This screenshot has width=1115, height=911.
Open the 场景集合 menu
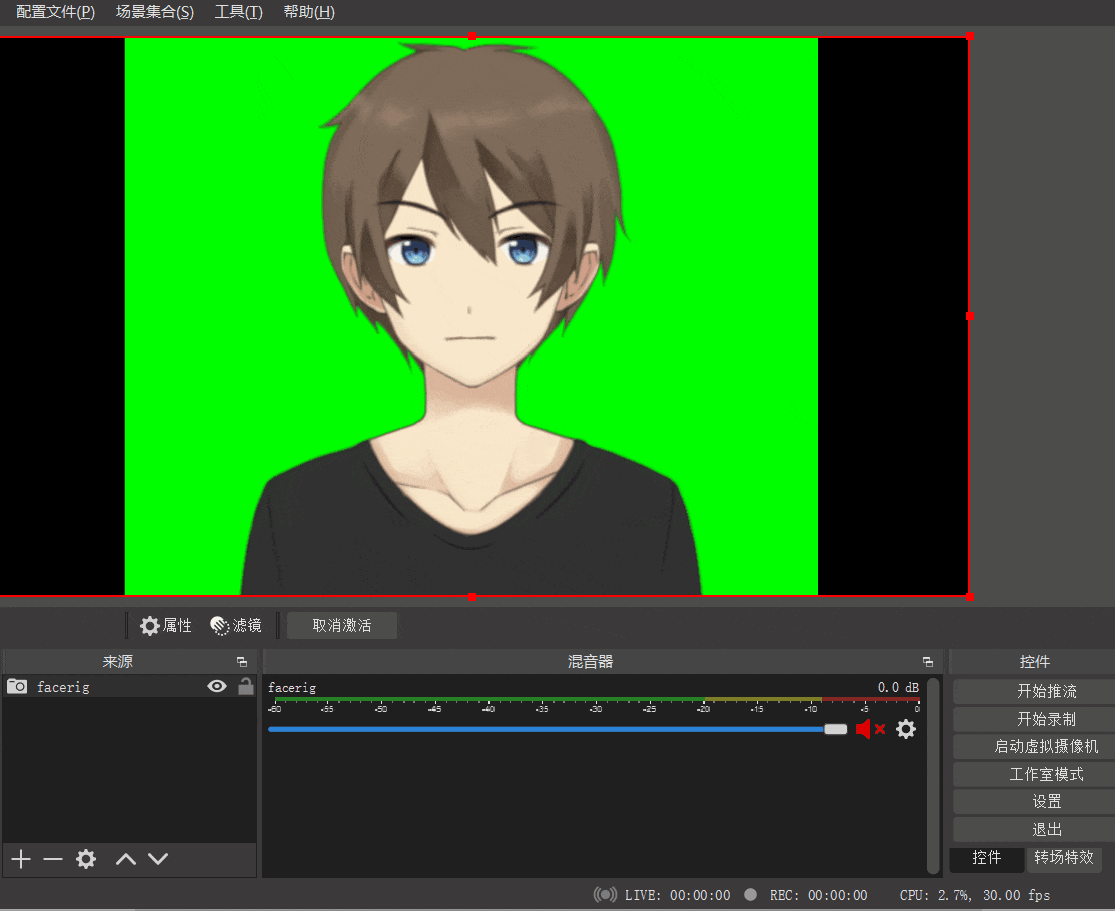[x=155, y=12]
